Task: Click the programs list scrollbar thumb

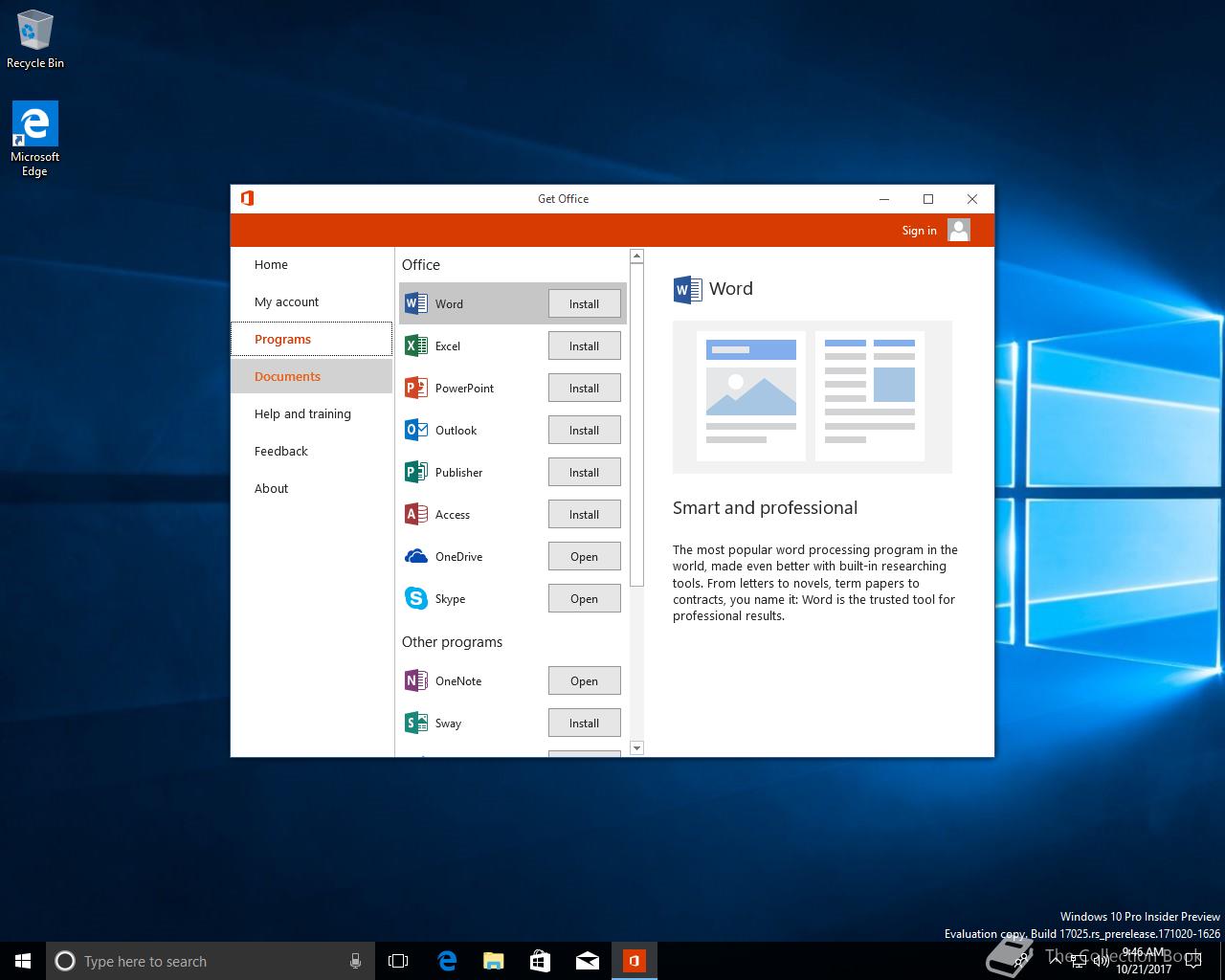Action: tap(637, 425)
